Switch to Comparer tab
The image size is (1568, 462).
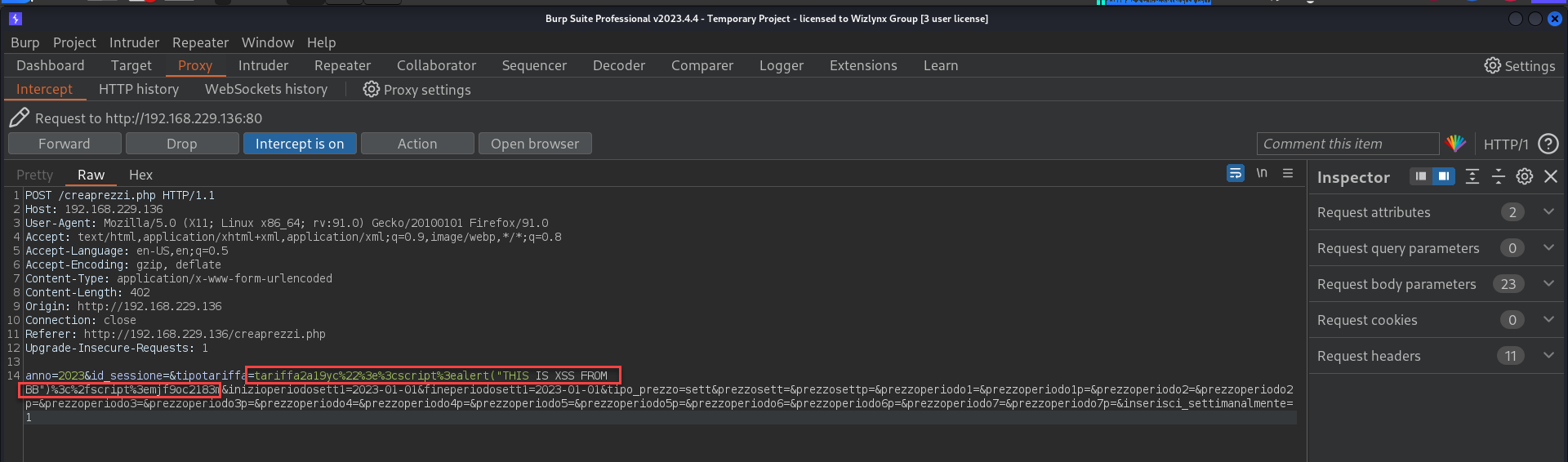click(x=702, y=65)
